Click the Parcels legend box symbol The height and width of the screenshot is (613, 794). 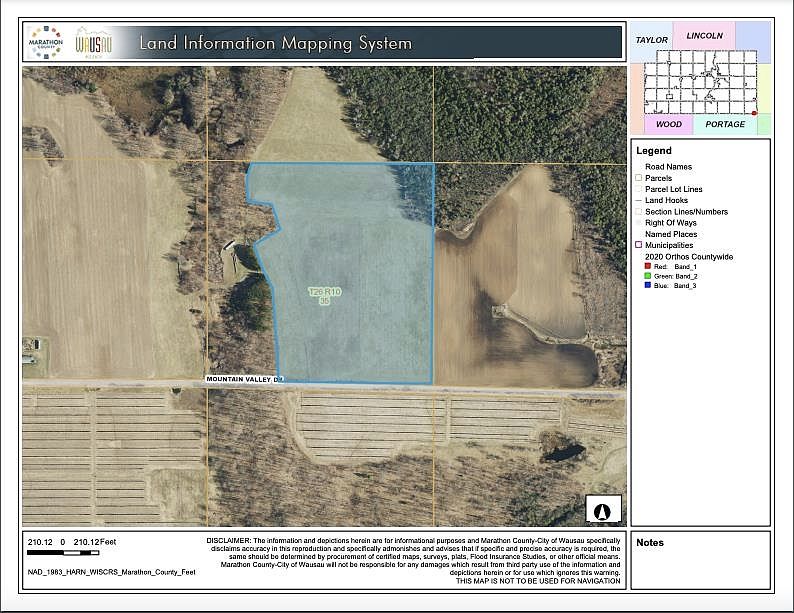(639, 178)
